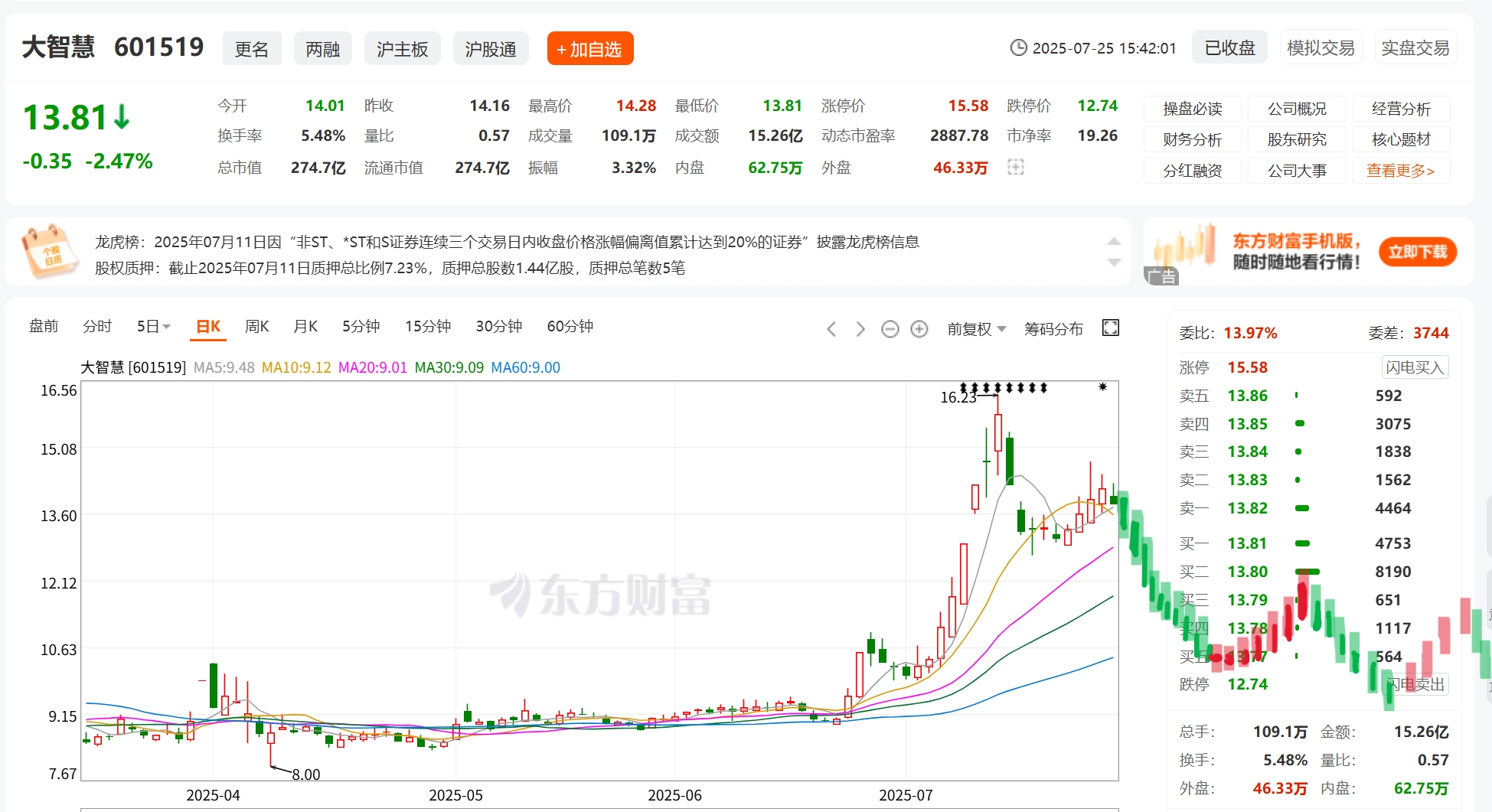
Task: Click the 更名 tag button
Action: tap(252, 49)
